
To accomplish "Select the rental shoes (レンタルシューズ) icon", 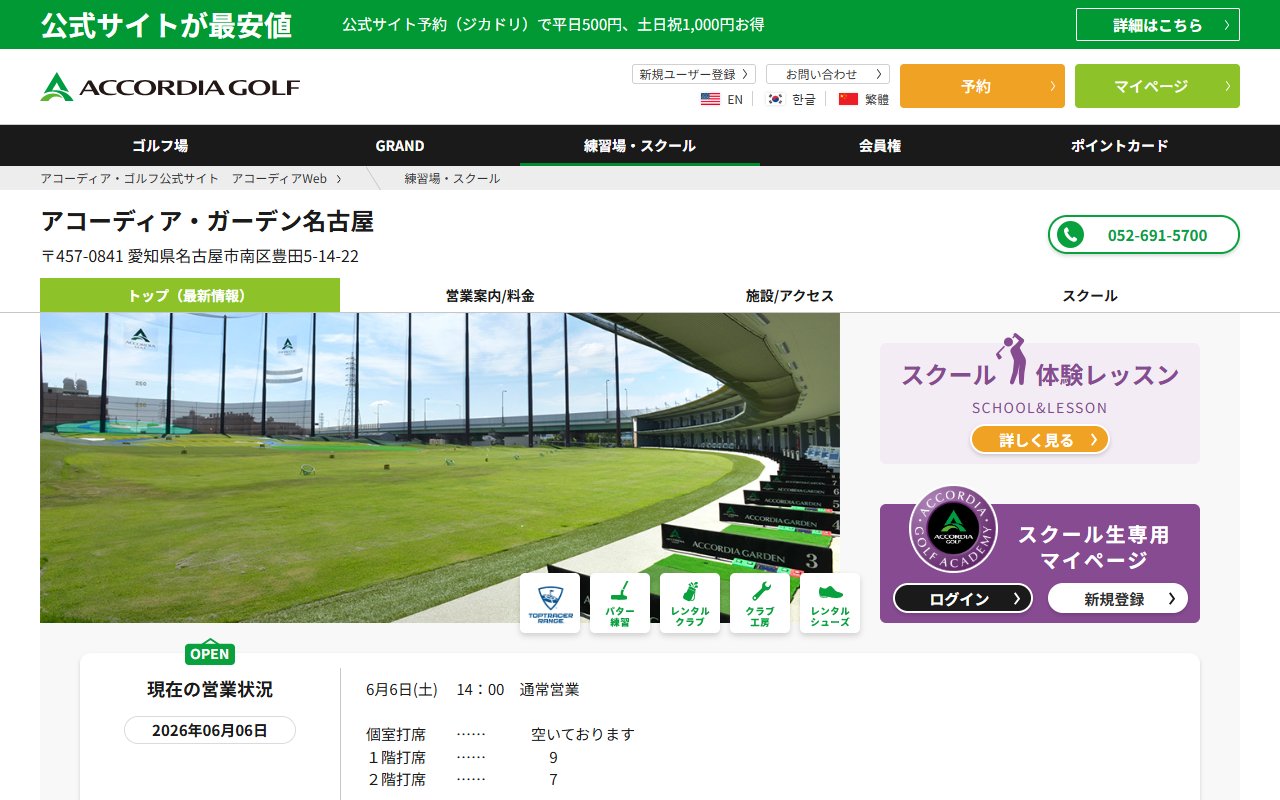I will (x=830, y=603).
